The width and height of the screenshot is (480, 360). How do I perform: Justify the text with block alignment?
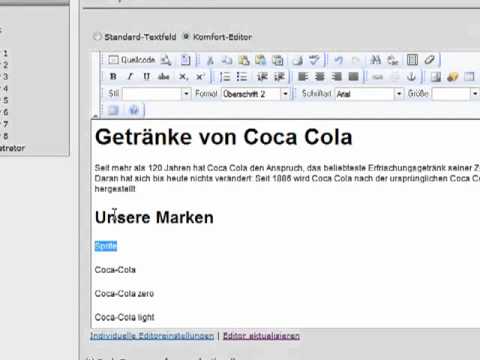[354, 77]
